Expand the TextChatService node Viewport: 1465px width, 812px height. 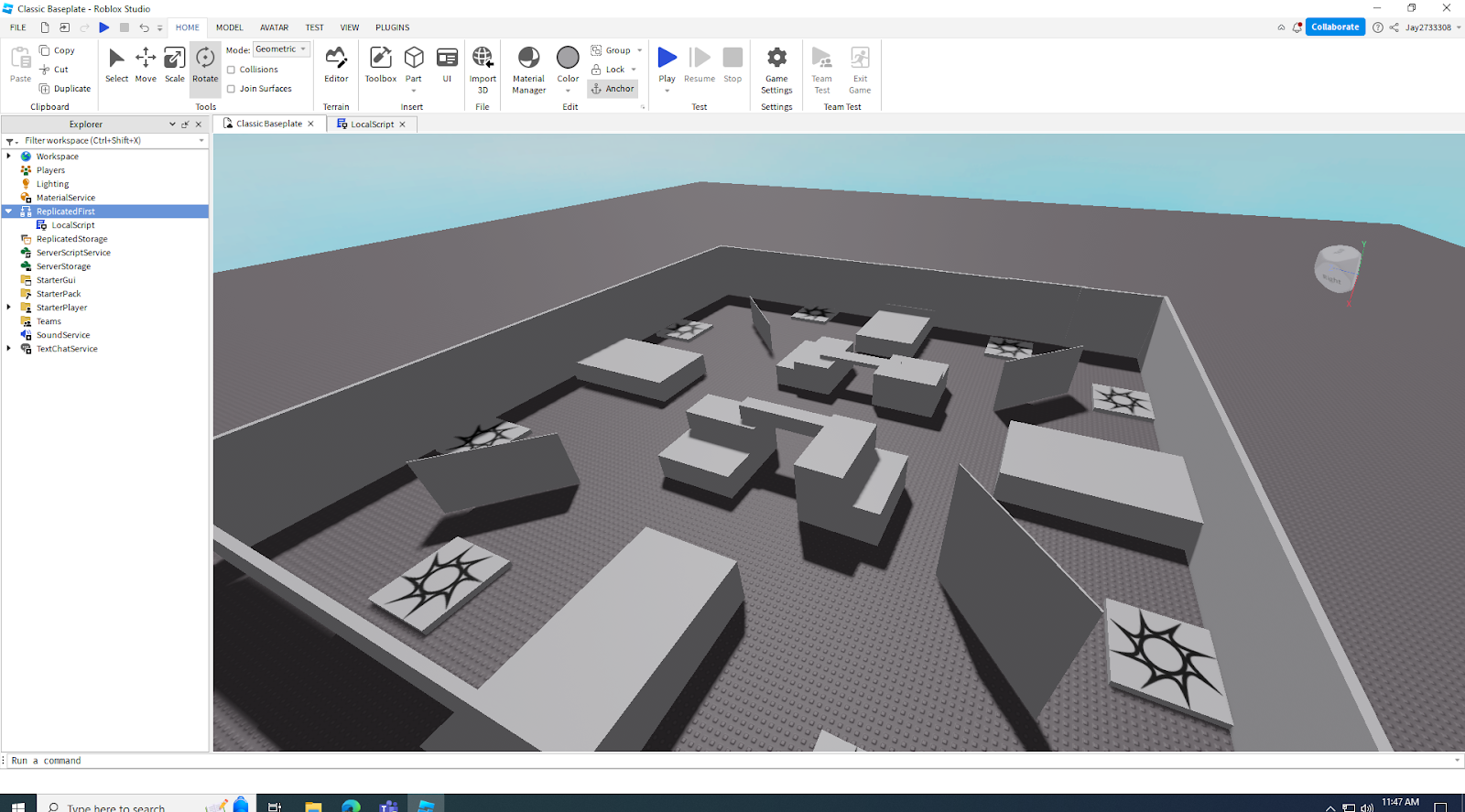(9, 349)
